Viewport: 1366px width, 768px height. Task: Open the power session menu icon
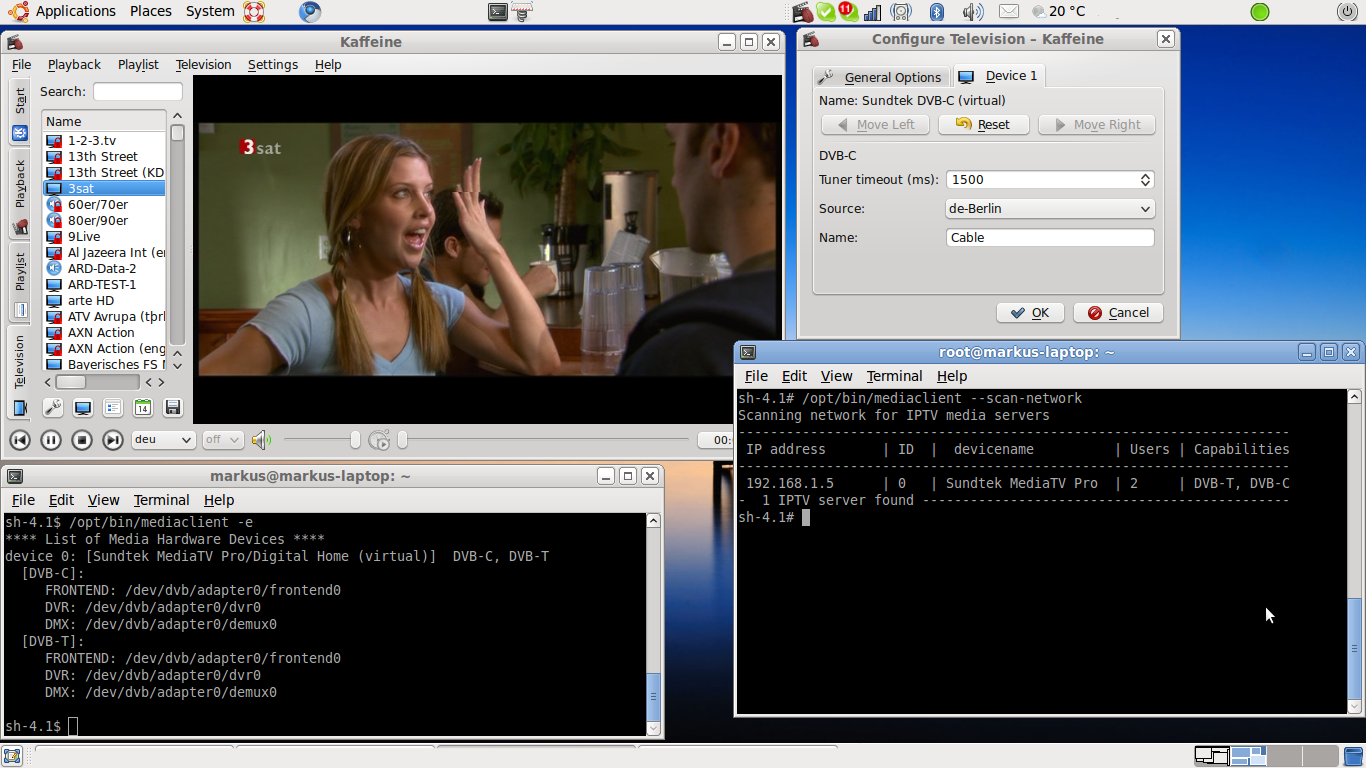coord(1347,12)
